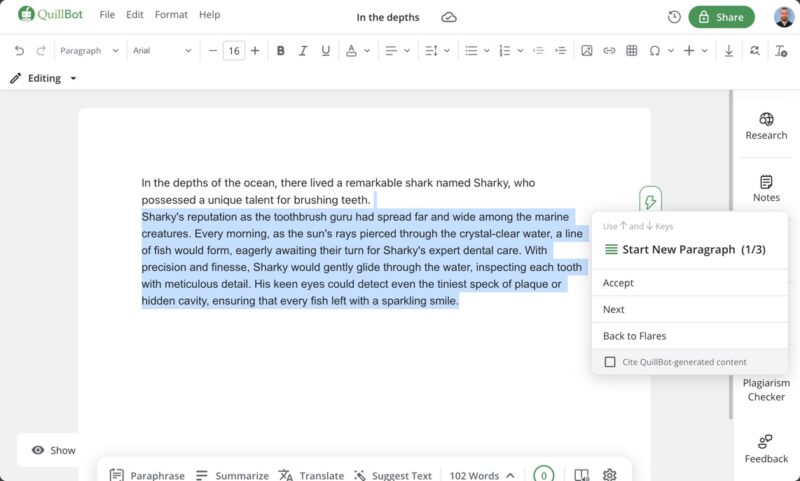
Task: Open the Notes sidebar panel
Action: click(766, 188)
